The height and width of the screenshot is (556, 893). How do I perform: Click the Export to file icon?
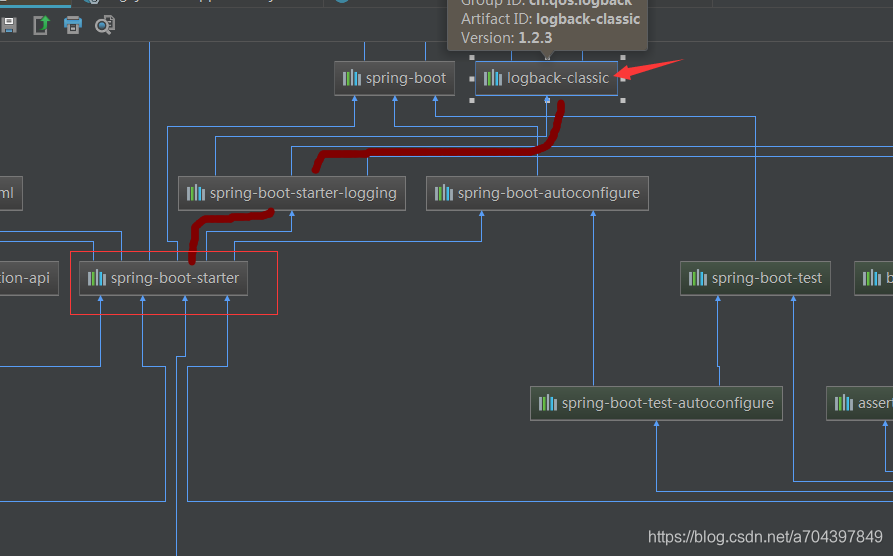42,25
